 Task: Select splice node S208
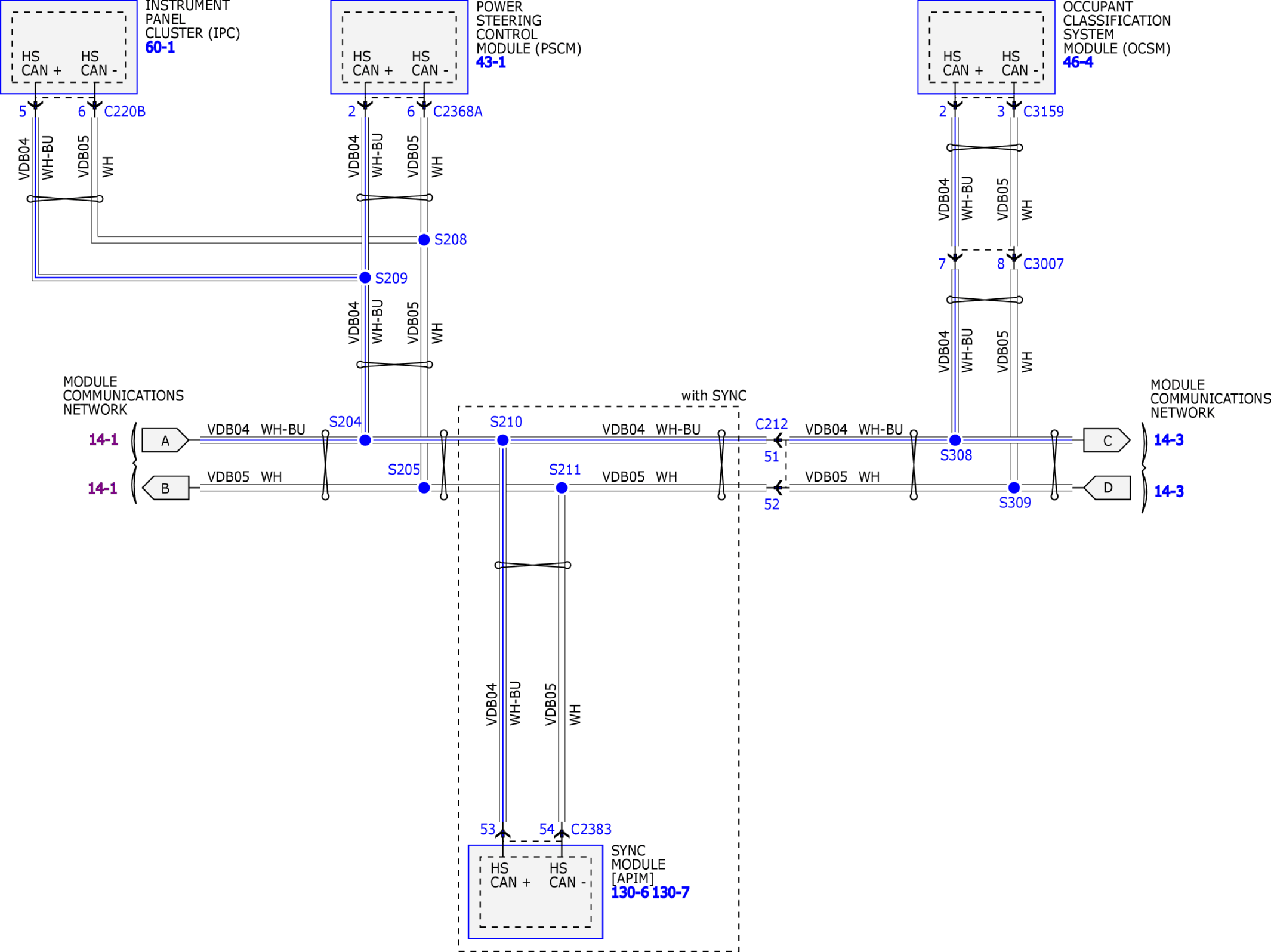(x=424, y=240)
